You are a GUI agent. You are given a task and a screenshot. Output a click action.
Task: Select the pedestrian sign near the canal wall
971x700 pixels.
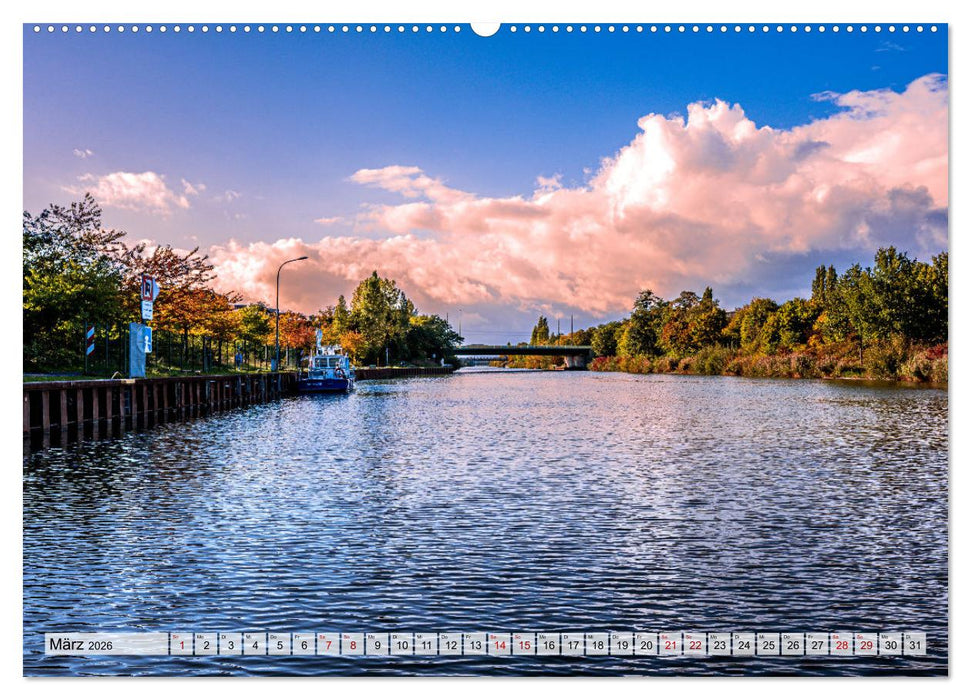[145, 343]
